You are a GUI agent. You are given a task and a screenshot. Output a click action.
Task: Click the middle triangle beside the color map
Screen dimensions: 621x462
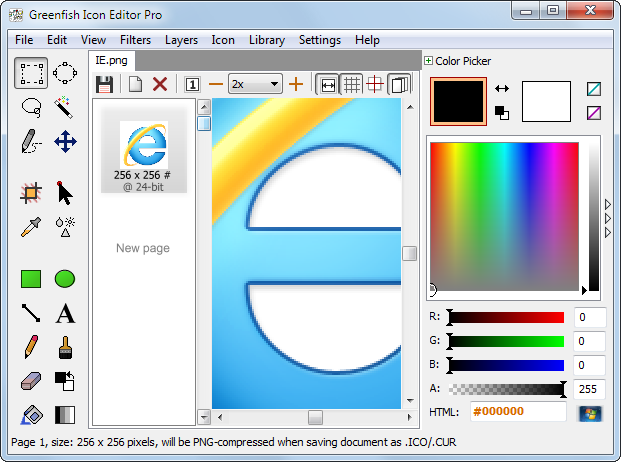coord(608,219)
